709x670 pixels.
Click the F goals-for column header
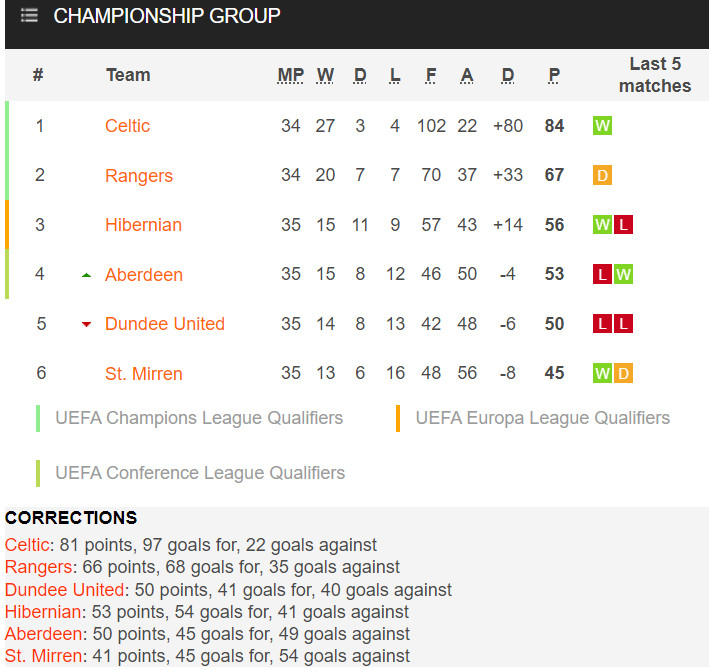(431, 75)
